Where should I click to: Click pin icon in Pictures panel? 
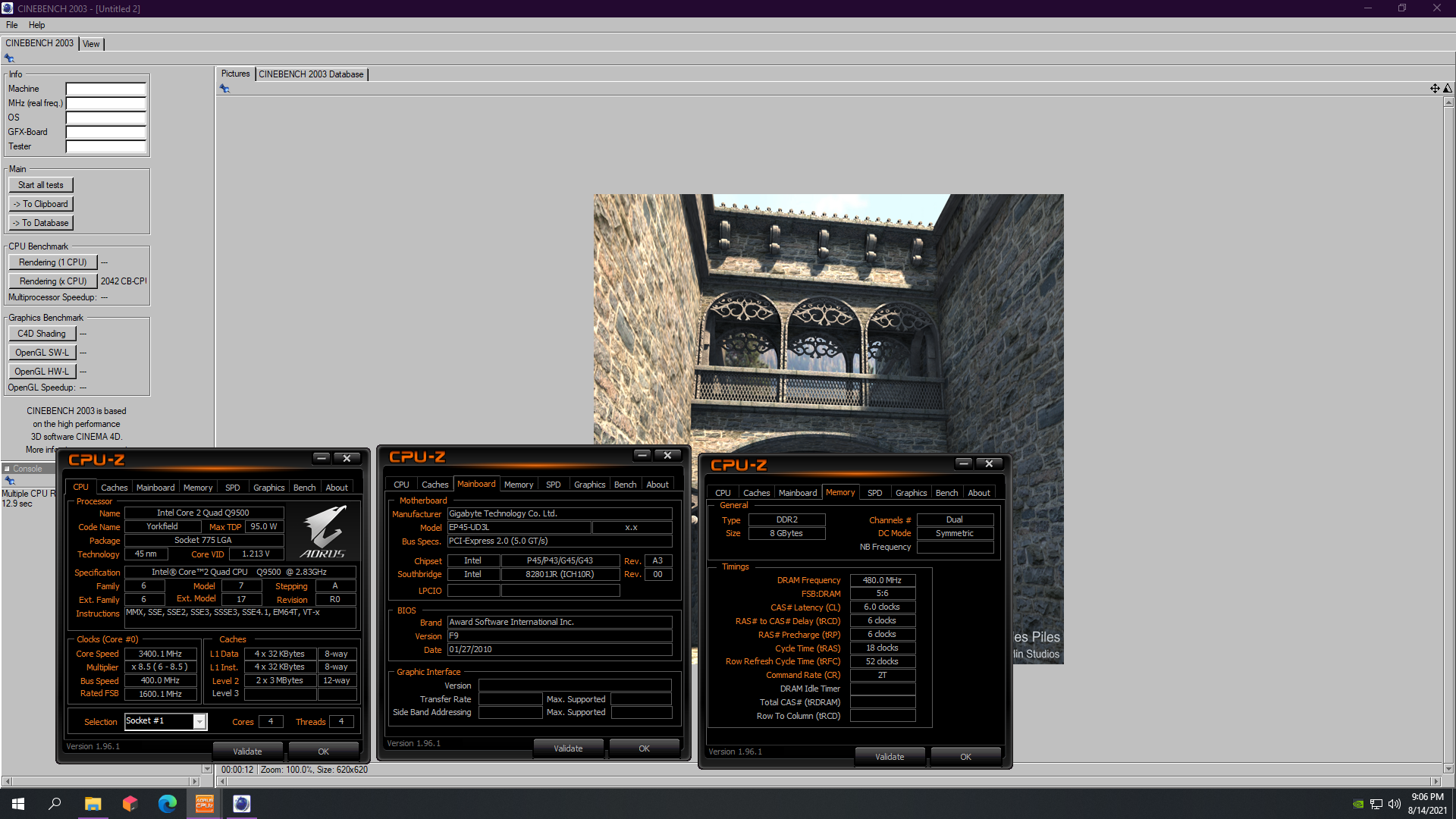click(224, 89)
